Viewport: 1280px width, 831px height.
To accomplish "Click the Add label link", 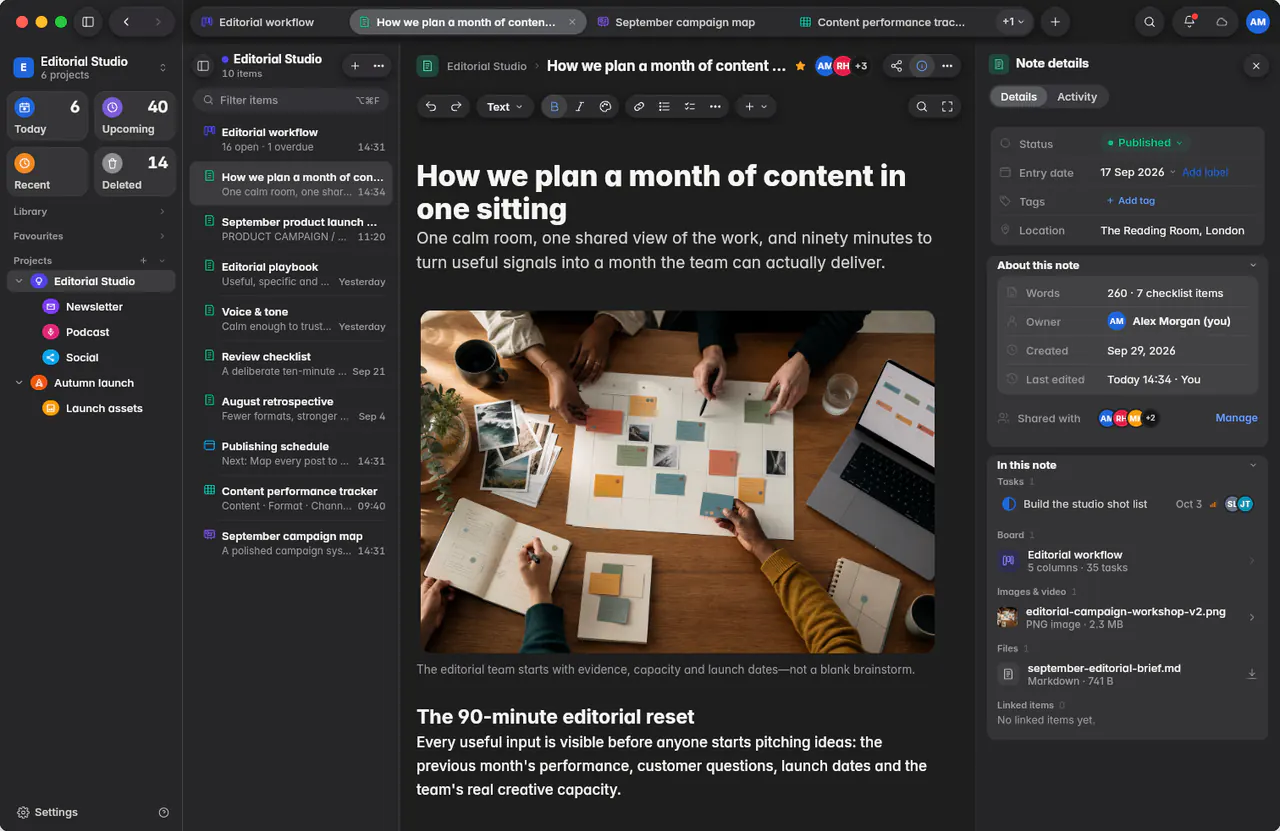I will tap(1205, 172).
